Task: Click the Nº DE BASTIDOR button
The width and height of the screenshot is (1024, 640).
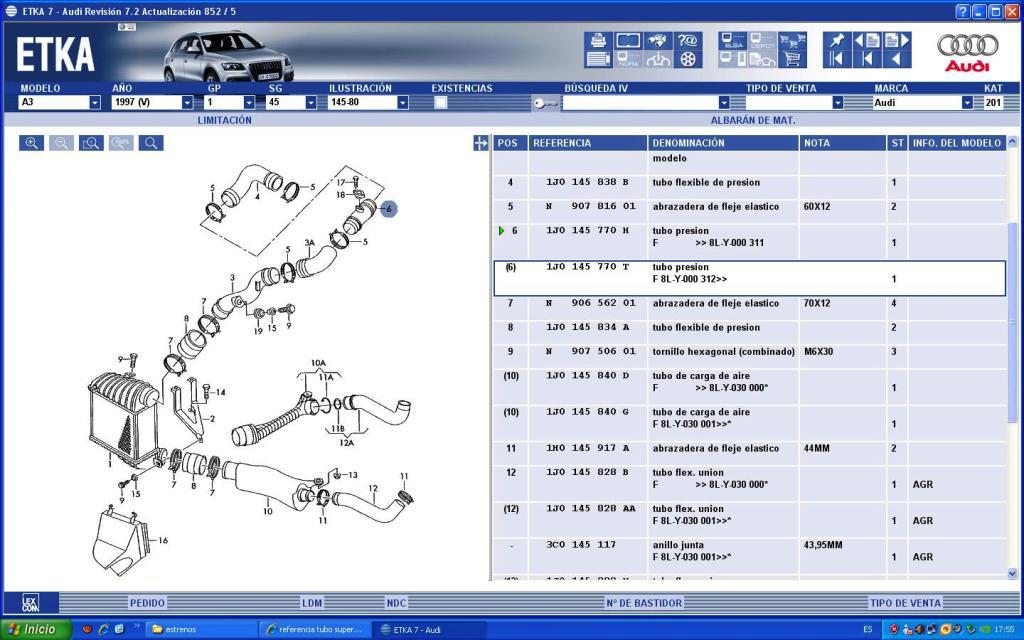Action: pyautogui.click(x=644, y=603)
